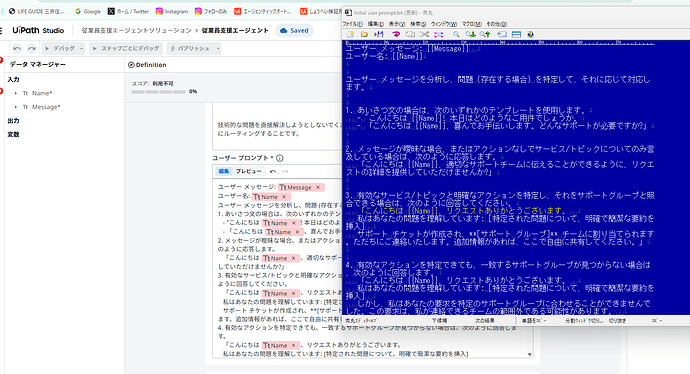Click redo arrow in user prompt editor
Viewport: 690px width, 374px height.
pyautogui.click(x=285, y=171)
